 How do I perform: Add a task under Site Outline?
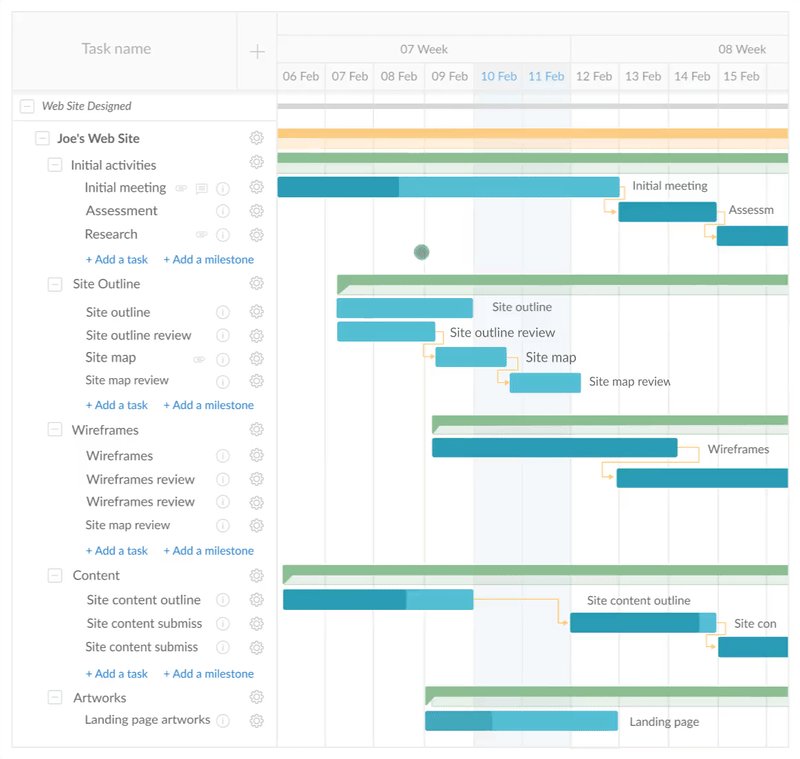tap(117, 405)
